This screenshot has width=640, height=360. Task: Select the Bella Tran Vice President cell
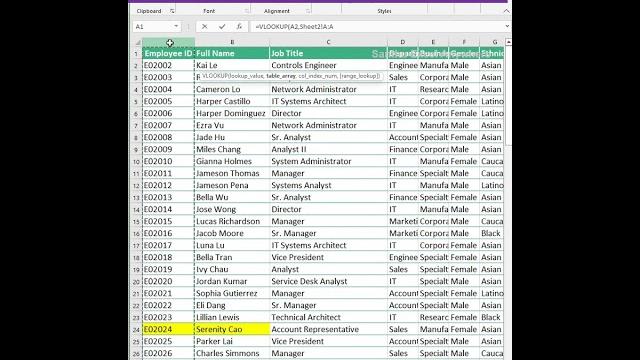328,257
